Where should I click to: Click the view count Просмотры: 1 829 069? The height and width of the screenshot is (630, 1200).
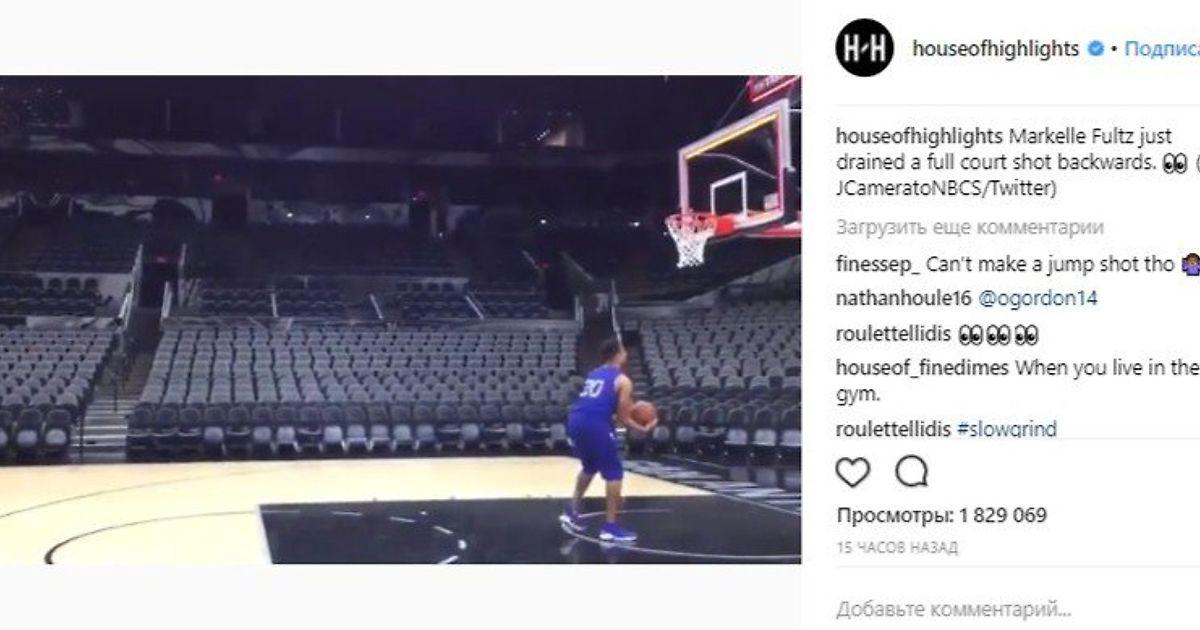tap(941, 516)
